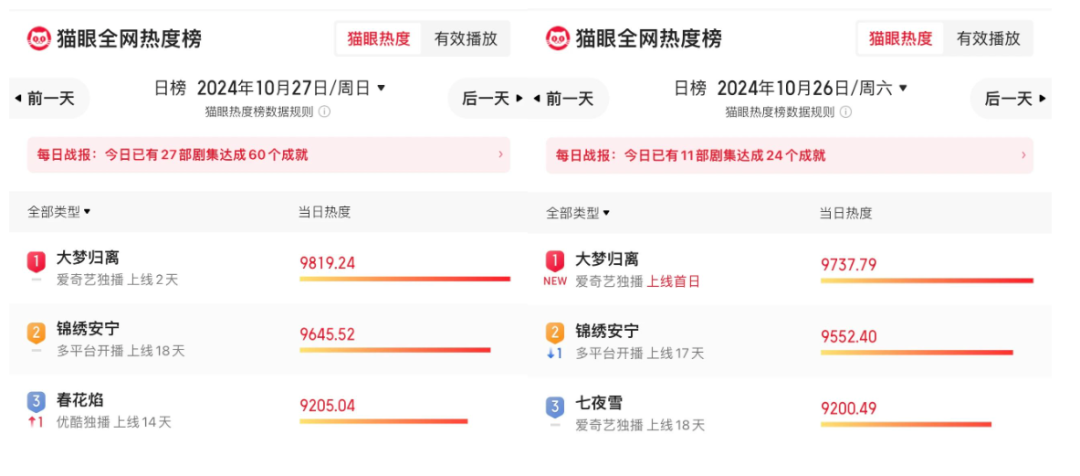Viewport: 1080px width, 476px height.
Task: Open the info icon beside 猫眼热度榜数据规则 for October 26
Action: point(845,112)
